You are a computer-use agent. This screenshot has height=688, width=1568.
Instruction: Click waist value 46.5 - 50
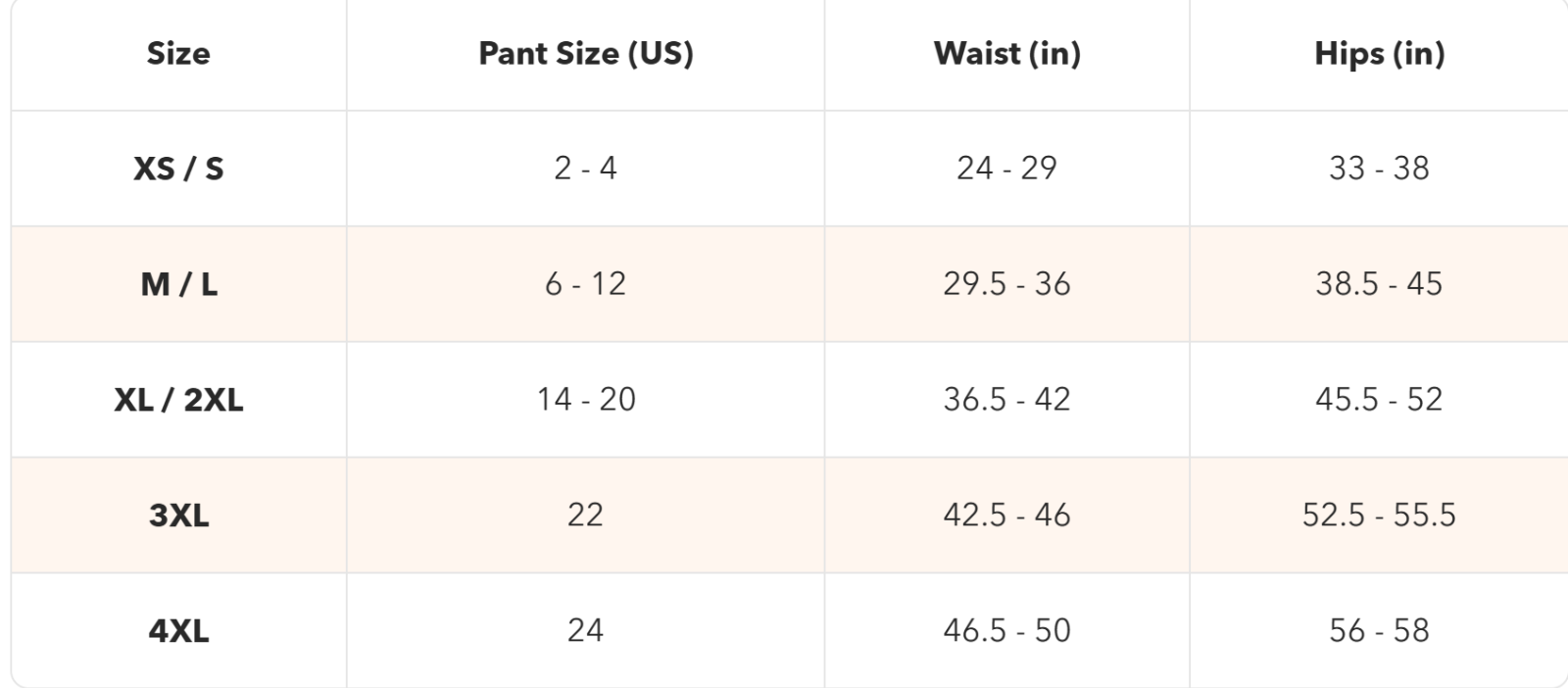coord(1007,631)
